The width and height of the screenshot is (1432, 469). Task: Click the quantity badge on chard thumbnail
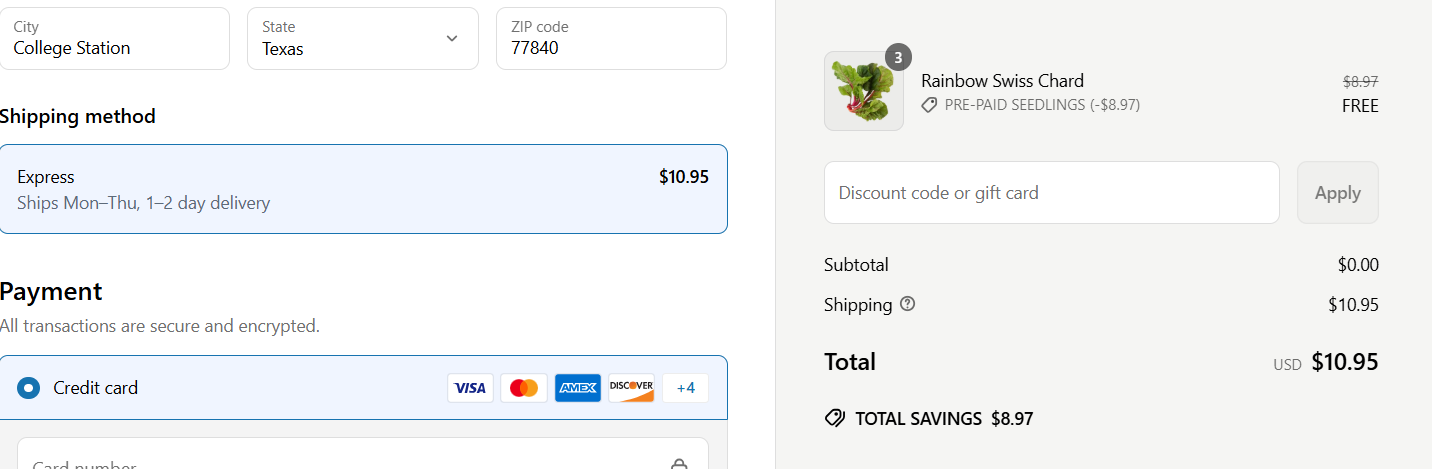898,58
